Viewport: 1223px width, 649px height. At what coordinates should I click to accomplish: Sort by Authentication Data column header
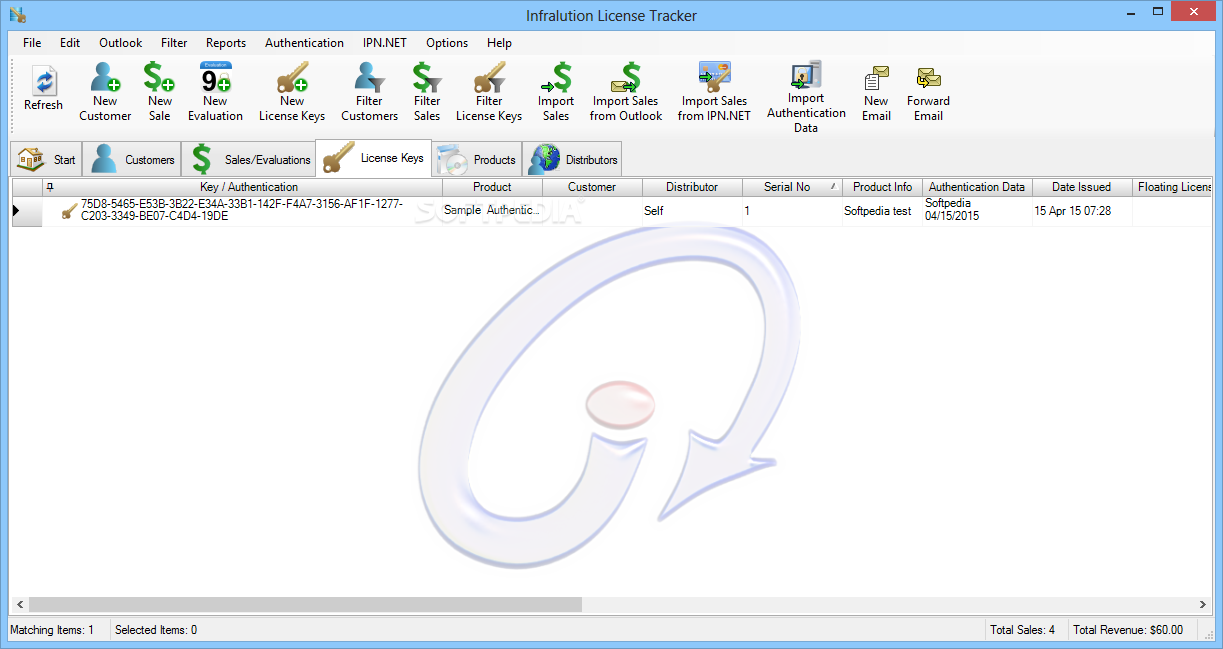click(x=977, y=187)
